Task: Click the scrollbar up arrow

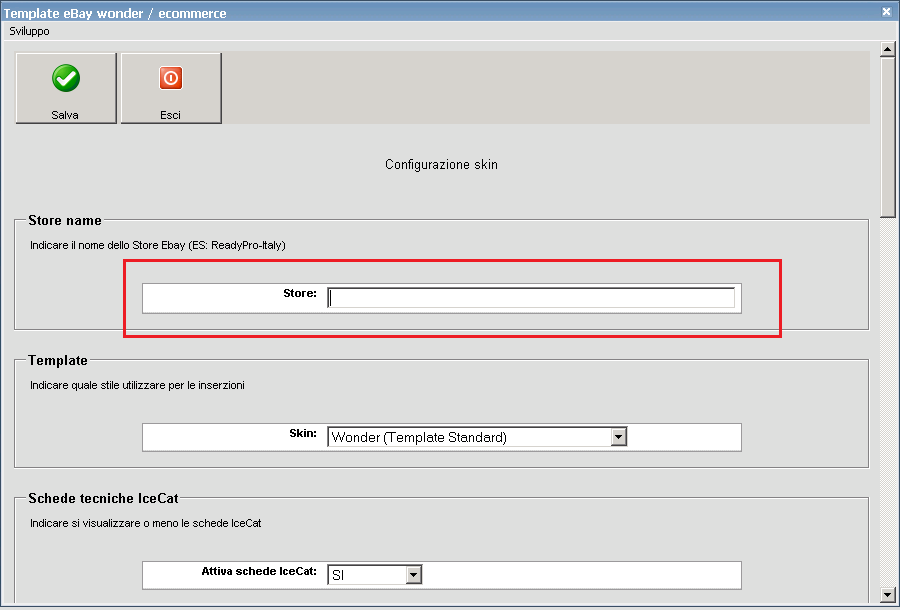Action: point(887,50)
